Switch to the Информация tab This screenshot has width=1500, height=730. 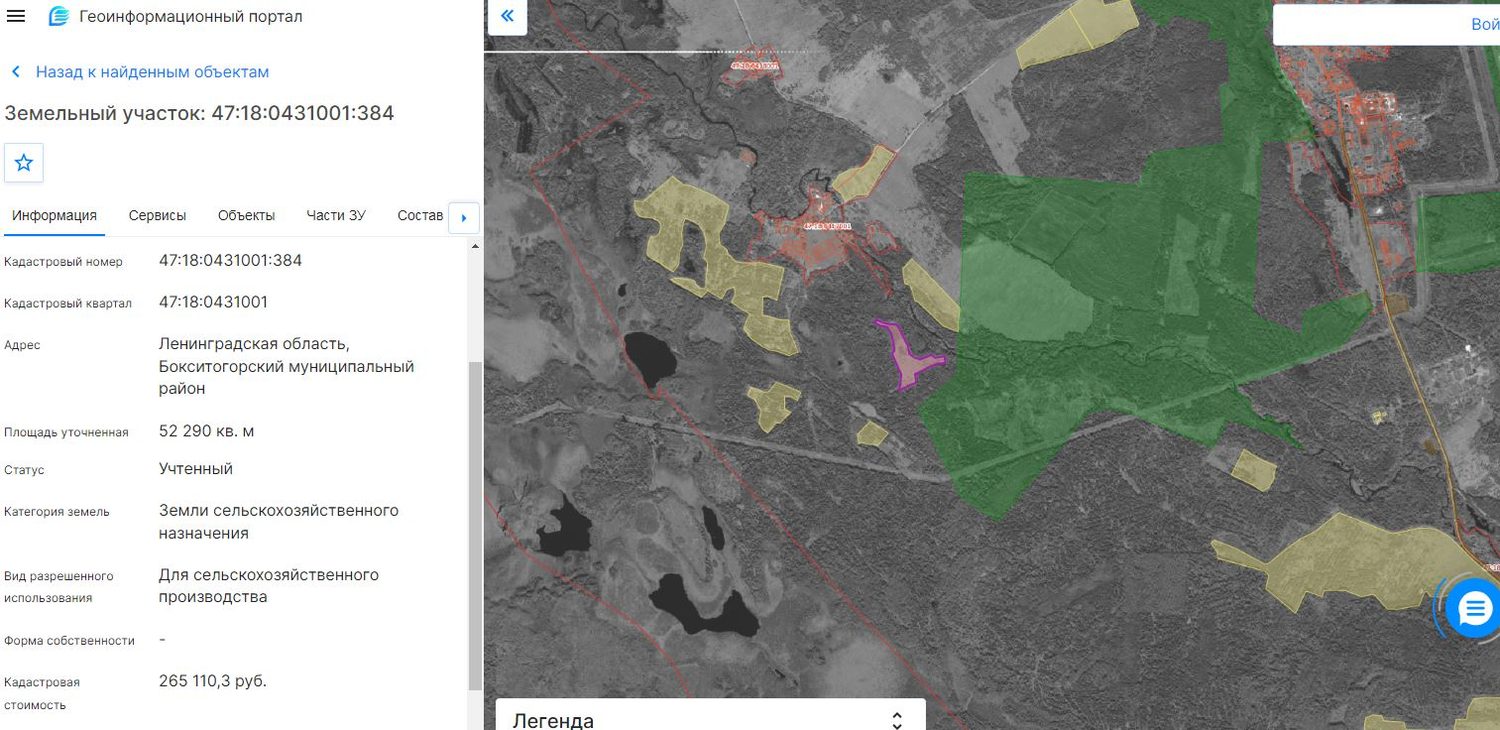tap(54, 216)
